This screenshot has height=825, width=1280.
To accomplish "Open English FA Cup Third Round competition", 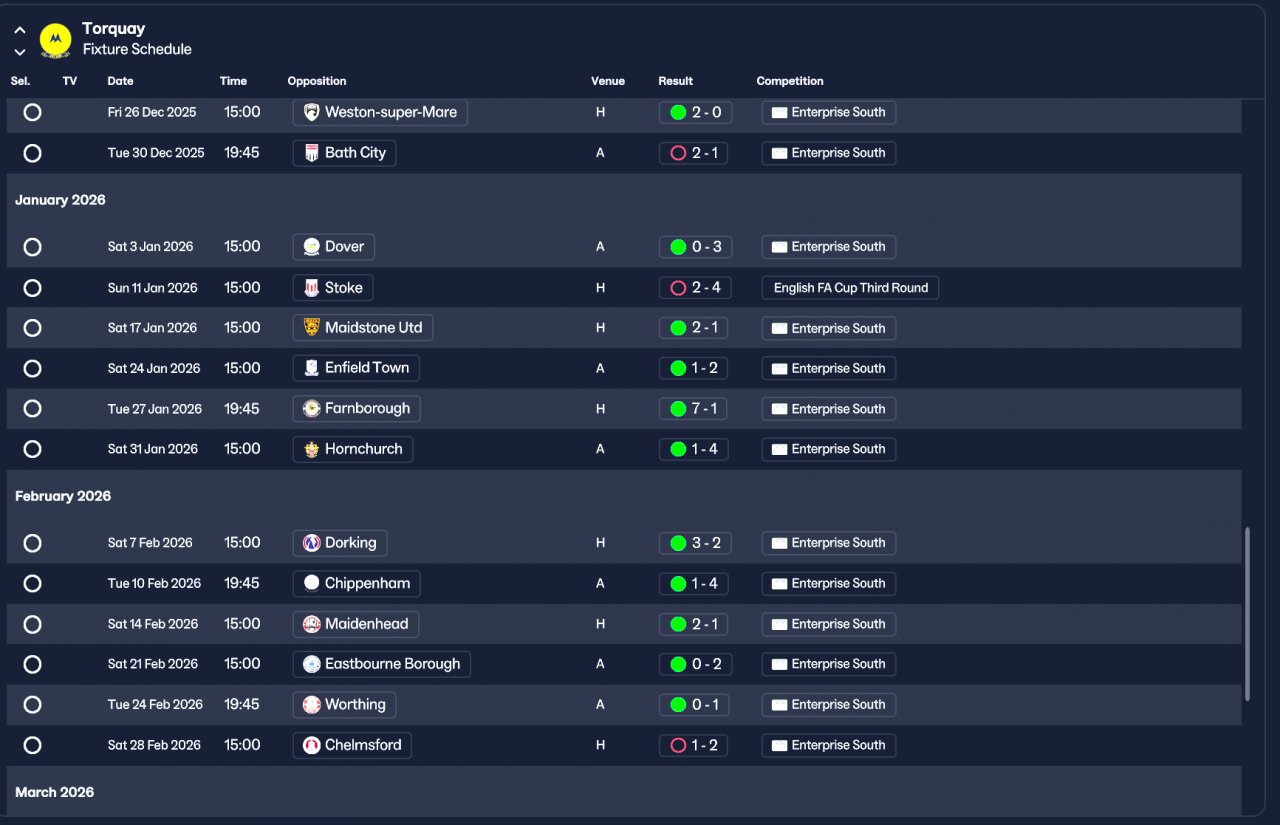I will [850, 288].
